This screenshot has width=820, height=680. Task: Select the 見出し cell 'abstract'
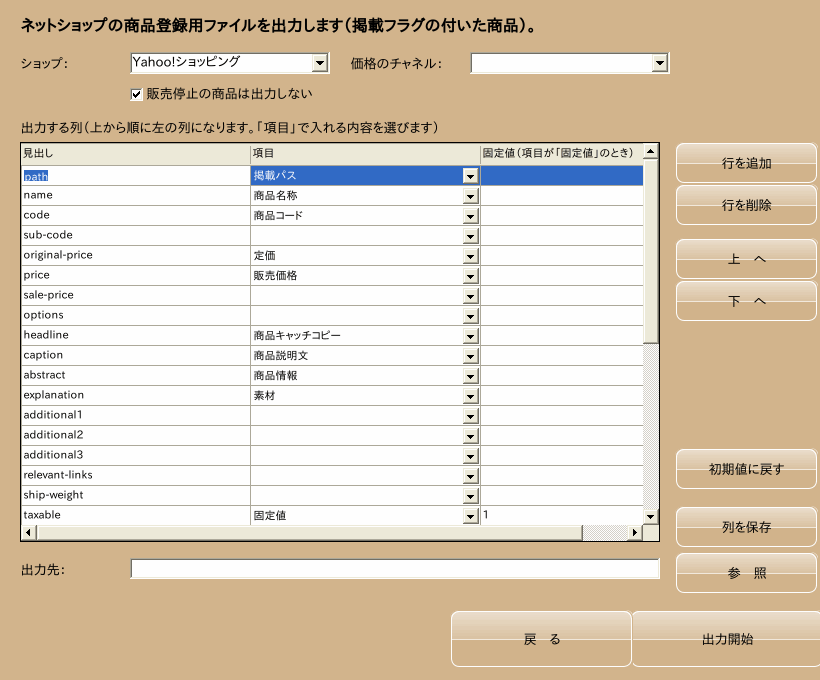click(x=136, y=376)
